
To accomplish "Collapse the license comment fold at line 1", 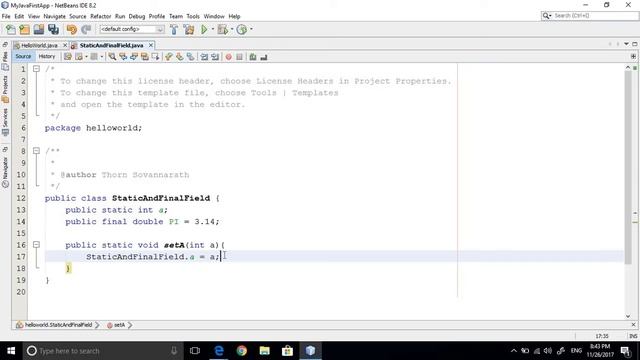I will [x=36, y=69].
